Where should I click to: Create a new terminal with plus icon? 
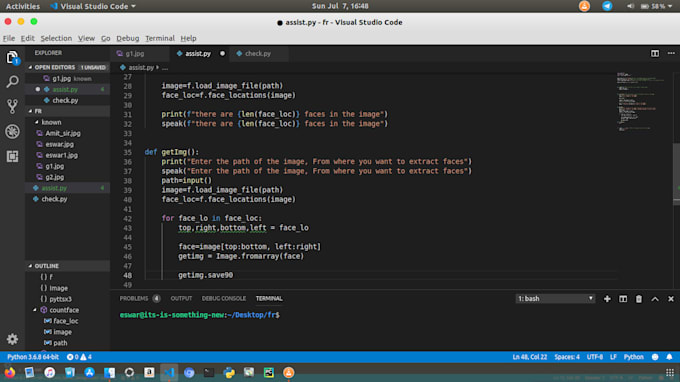pyautogui.click(x=607, y=299)
